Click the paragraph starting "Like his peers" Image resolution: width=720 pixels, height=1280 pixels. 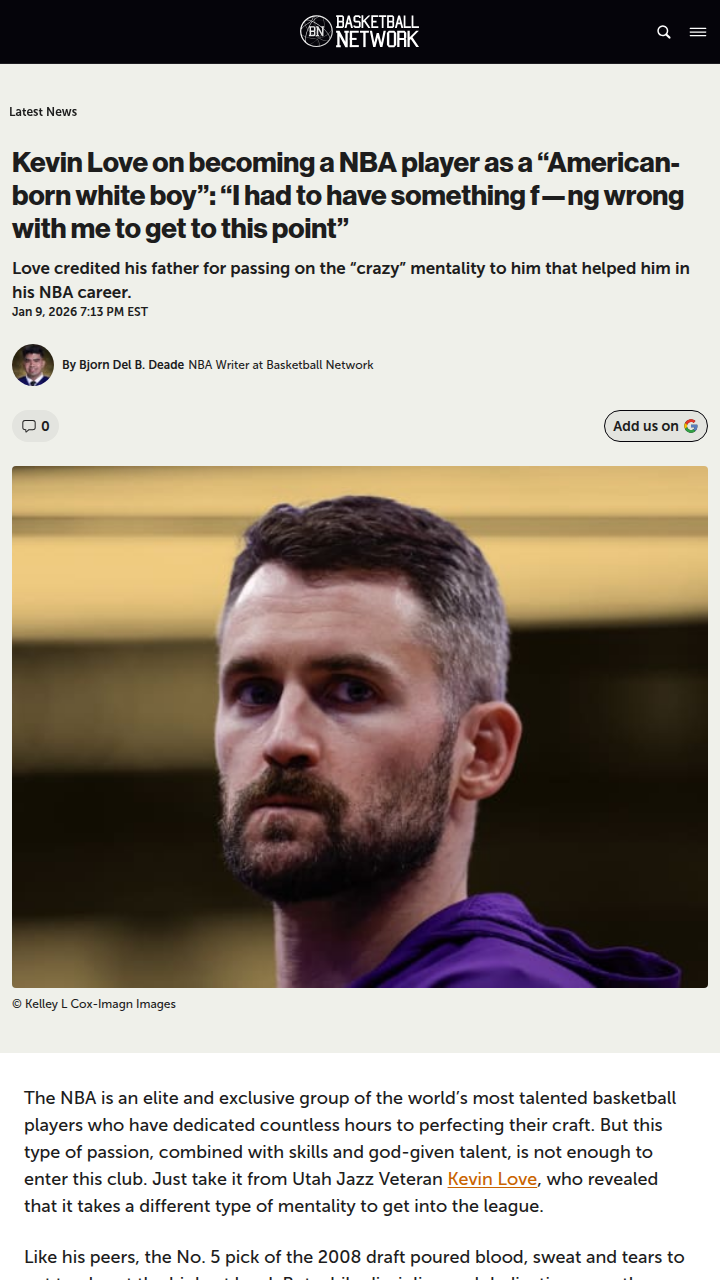coord(354,1257)
